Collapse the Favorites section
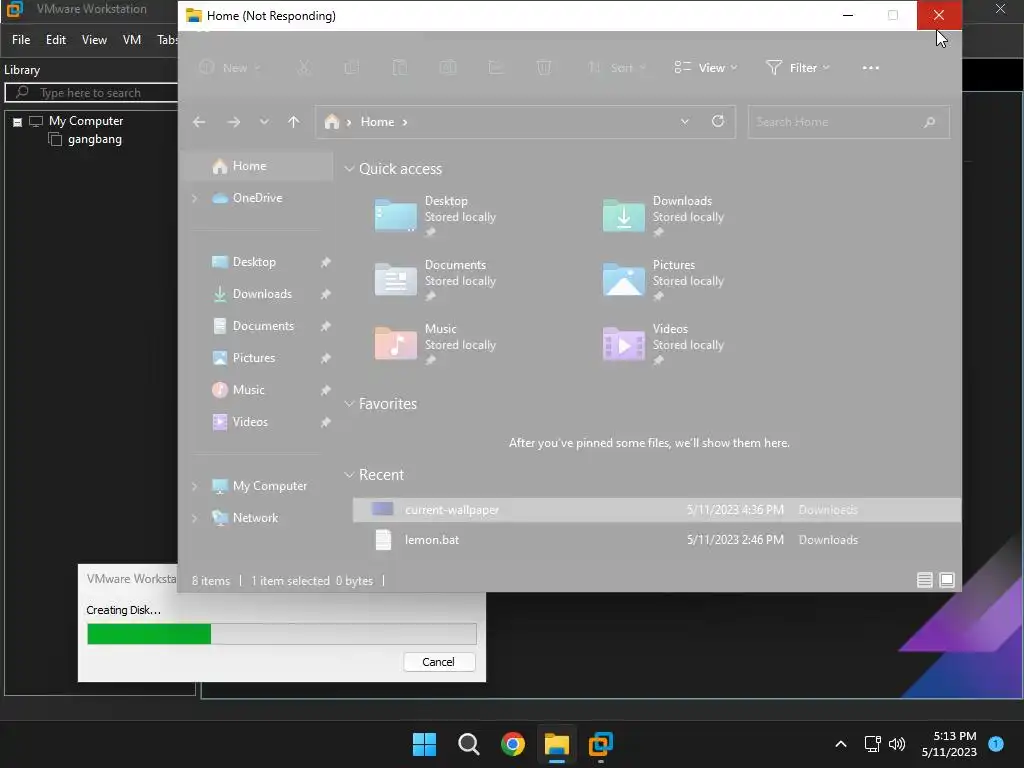The width and height of the screenshot is (1024, 768). [x=349, y=404]
